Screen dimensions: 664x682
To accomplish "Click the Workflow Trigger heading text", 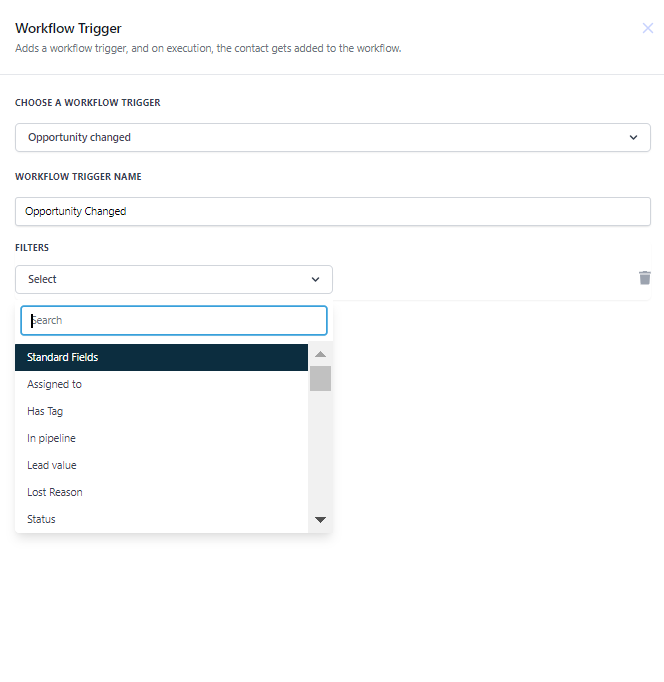I will tap(68, 28).
